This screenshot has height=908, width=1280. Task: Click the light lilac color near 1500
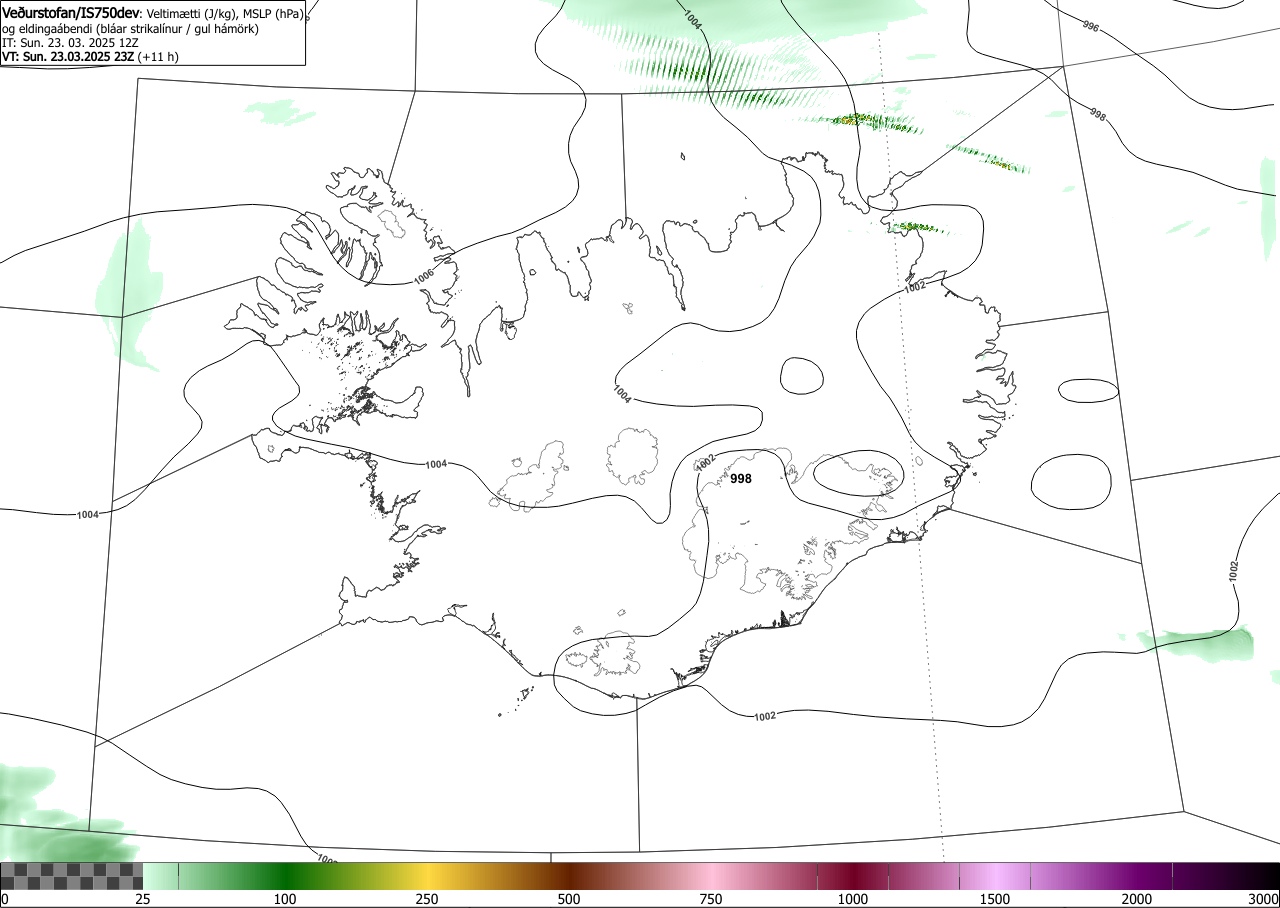pyautogui.click(x=995, y=876)
